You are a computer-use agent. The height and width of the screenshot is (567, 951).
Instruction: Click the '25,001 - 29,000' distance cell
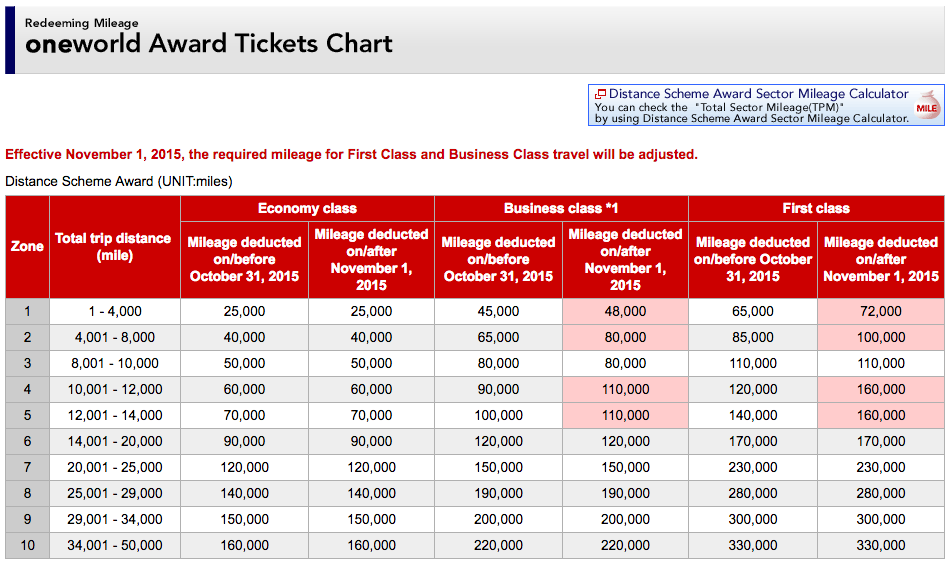(115, 494)
